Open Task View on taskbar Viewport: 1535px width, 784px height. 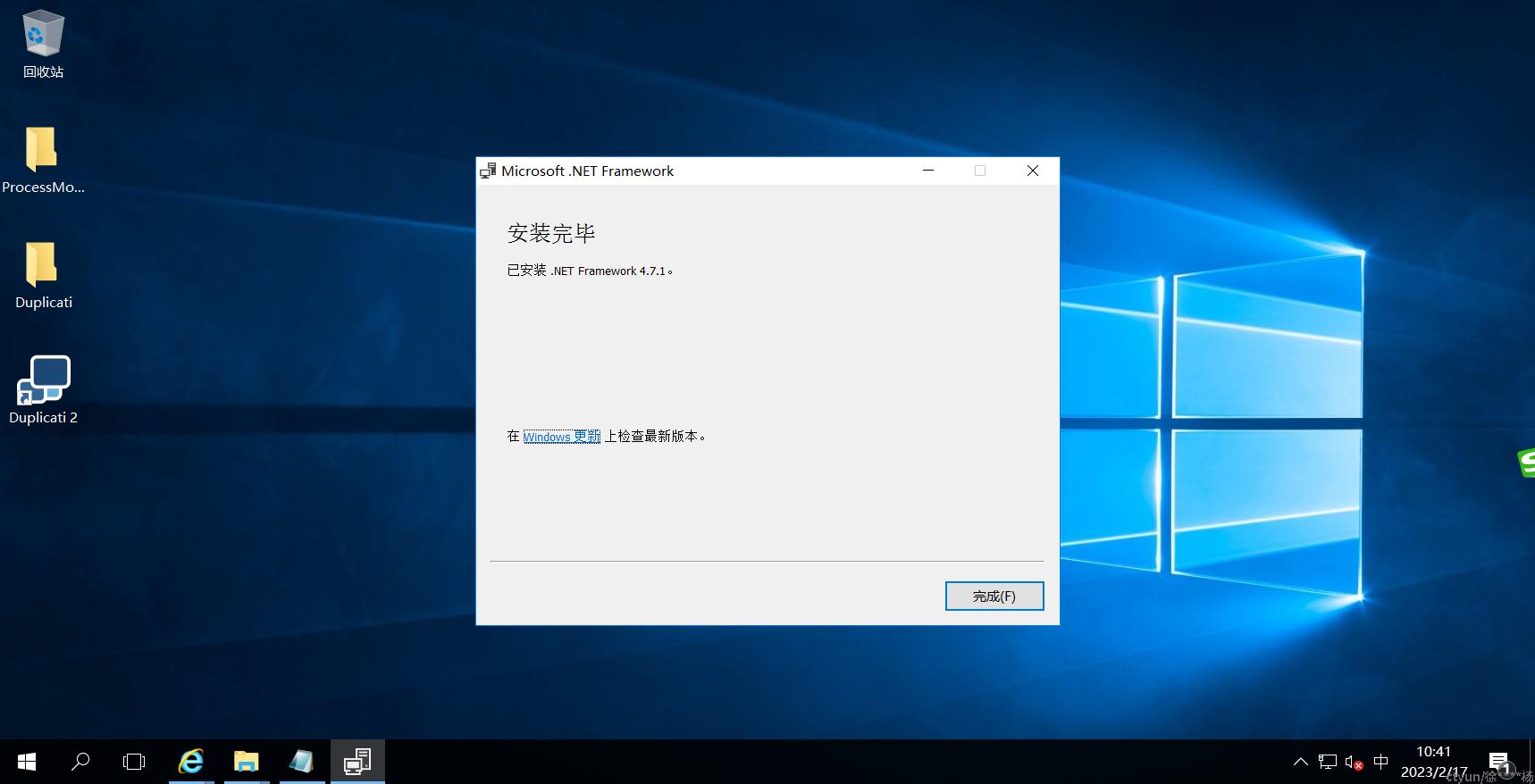[x=134, y=762]
